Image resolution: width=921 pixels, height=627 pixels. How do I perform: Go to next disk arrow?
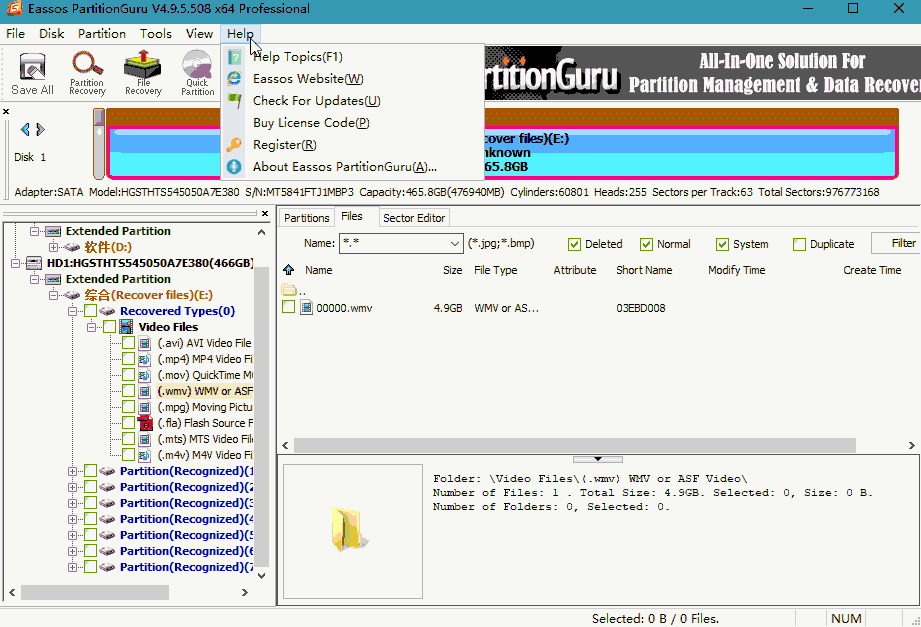(x=40, y=129)
